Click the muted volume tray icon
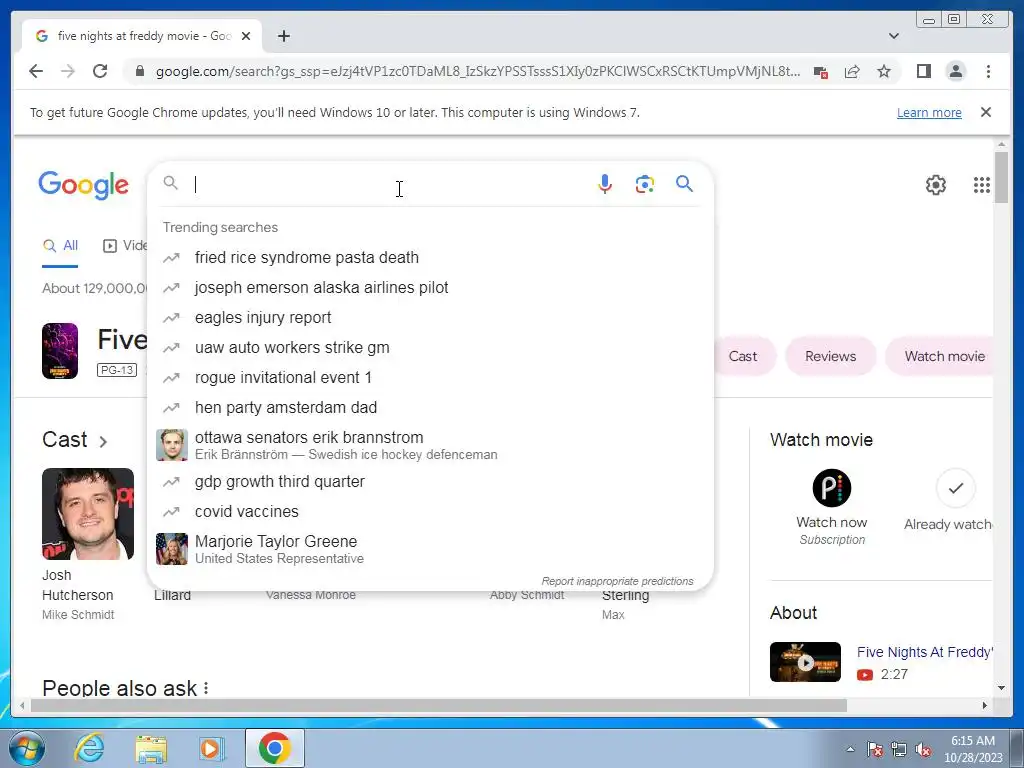The image size is (1024, 768). (x=923, y=750)
